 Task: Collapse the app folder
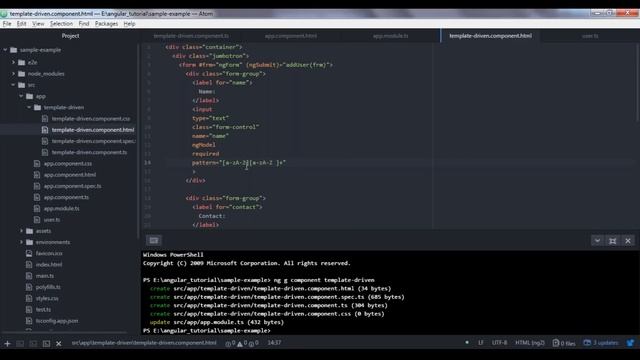click(21, 96)
